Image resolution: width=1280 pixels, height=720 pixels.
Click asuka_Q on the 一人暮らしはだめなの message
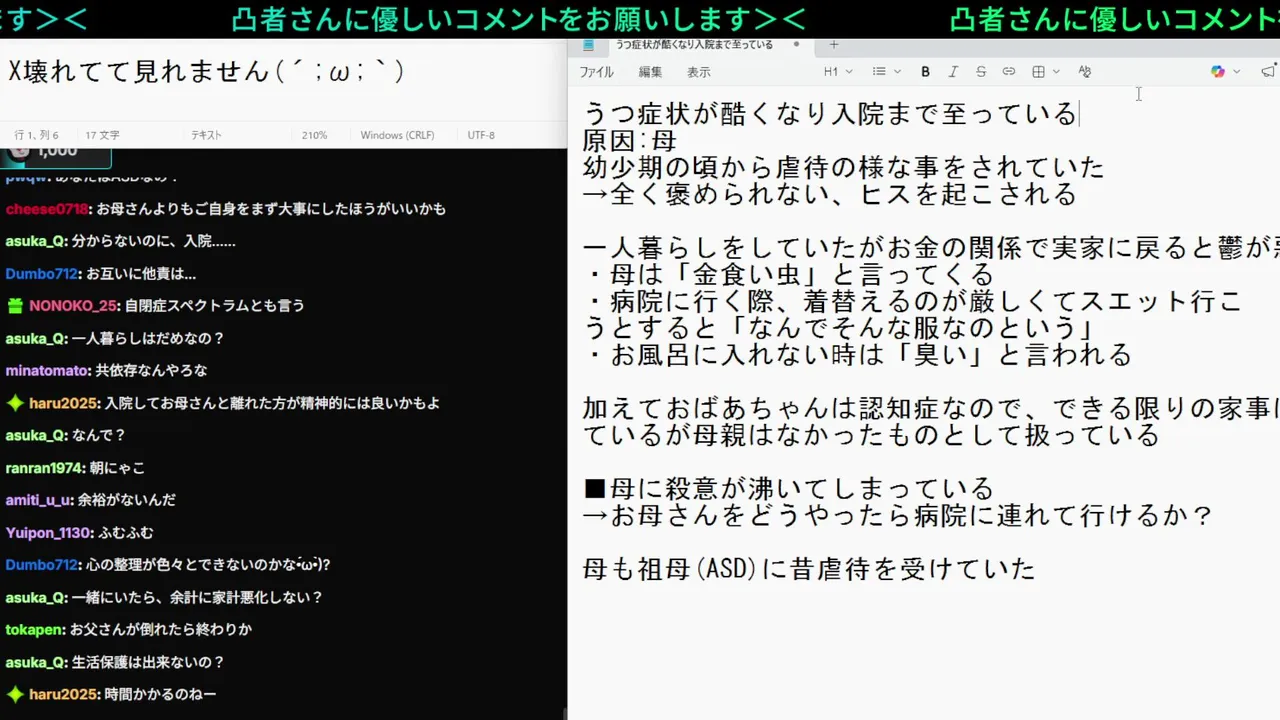(x=36, y=339)
